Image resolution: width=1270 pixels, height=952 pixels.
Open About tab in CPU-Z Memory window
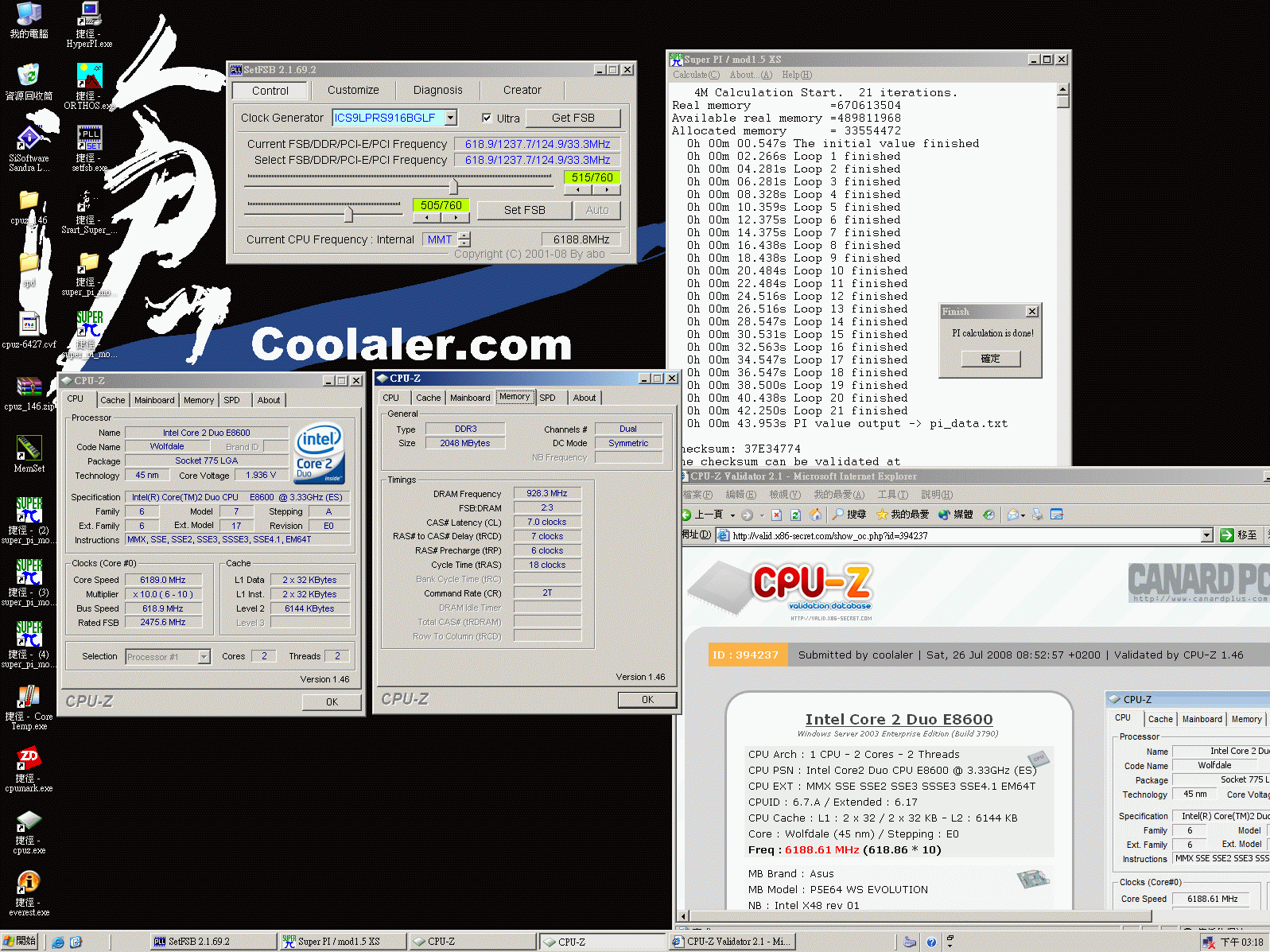(584, 398)
